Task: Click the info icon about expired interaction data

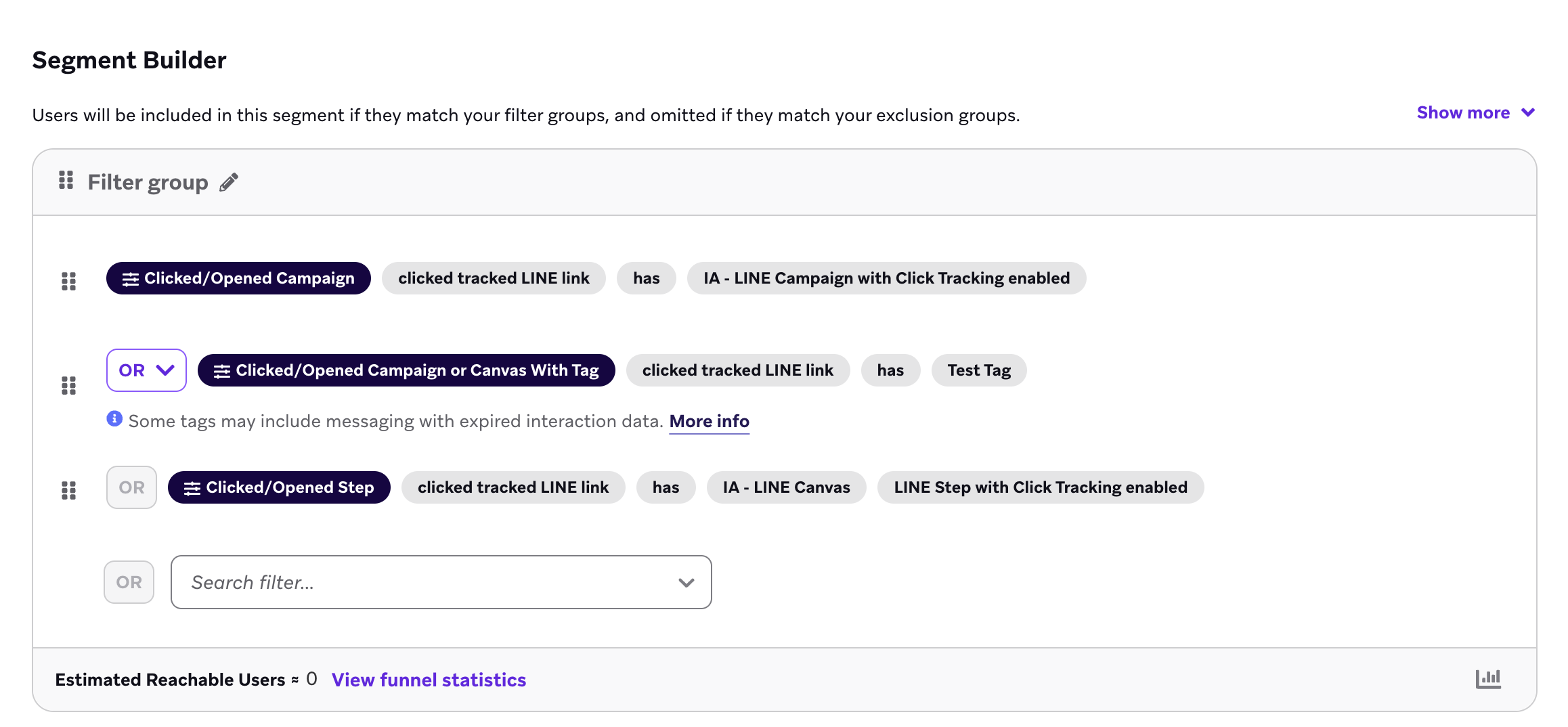Action: click(114, 420)
